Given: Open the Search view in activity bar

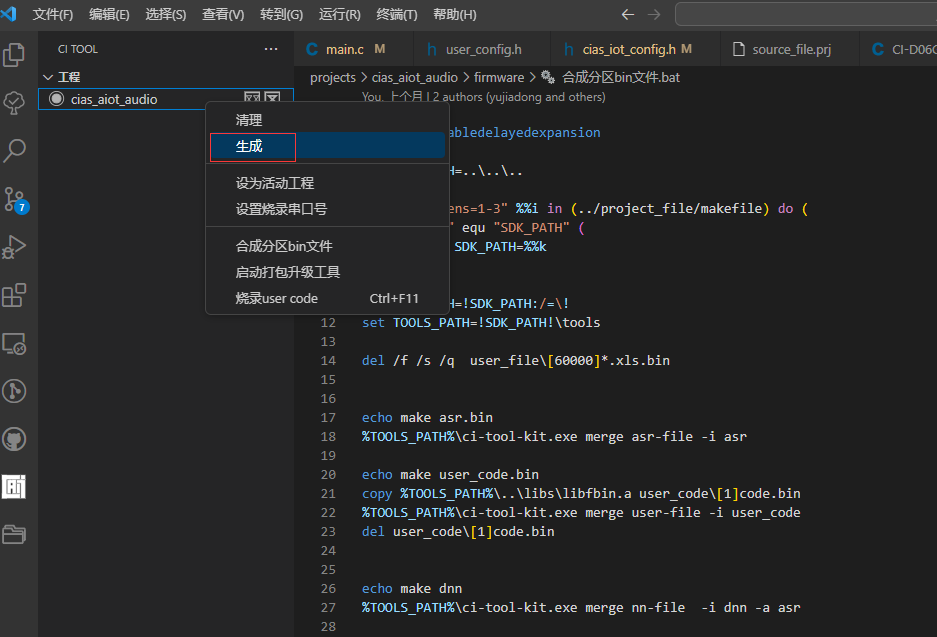Looking at the screenshot, I should pos(14,151).
